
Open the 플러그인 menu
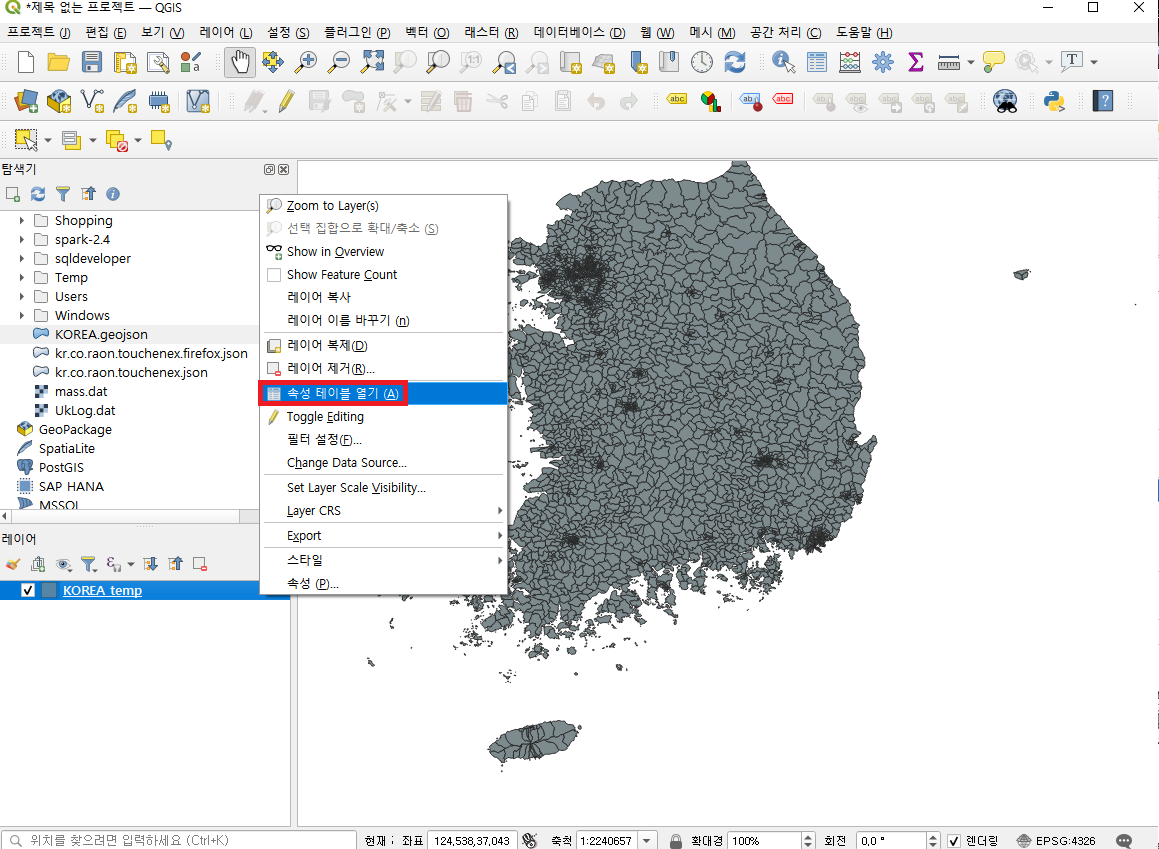tap(357, 33)
